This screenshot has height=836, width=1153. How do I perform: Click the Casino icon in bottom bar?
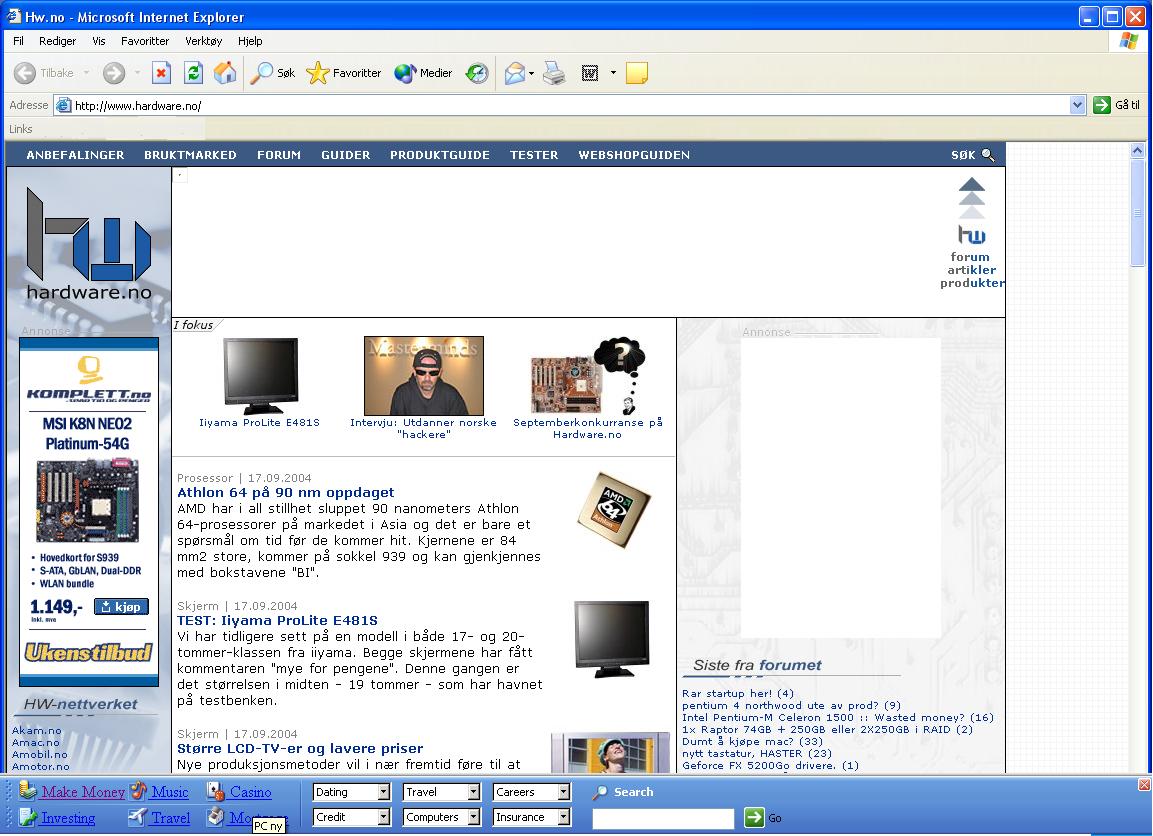215,791
